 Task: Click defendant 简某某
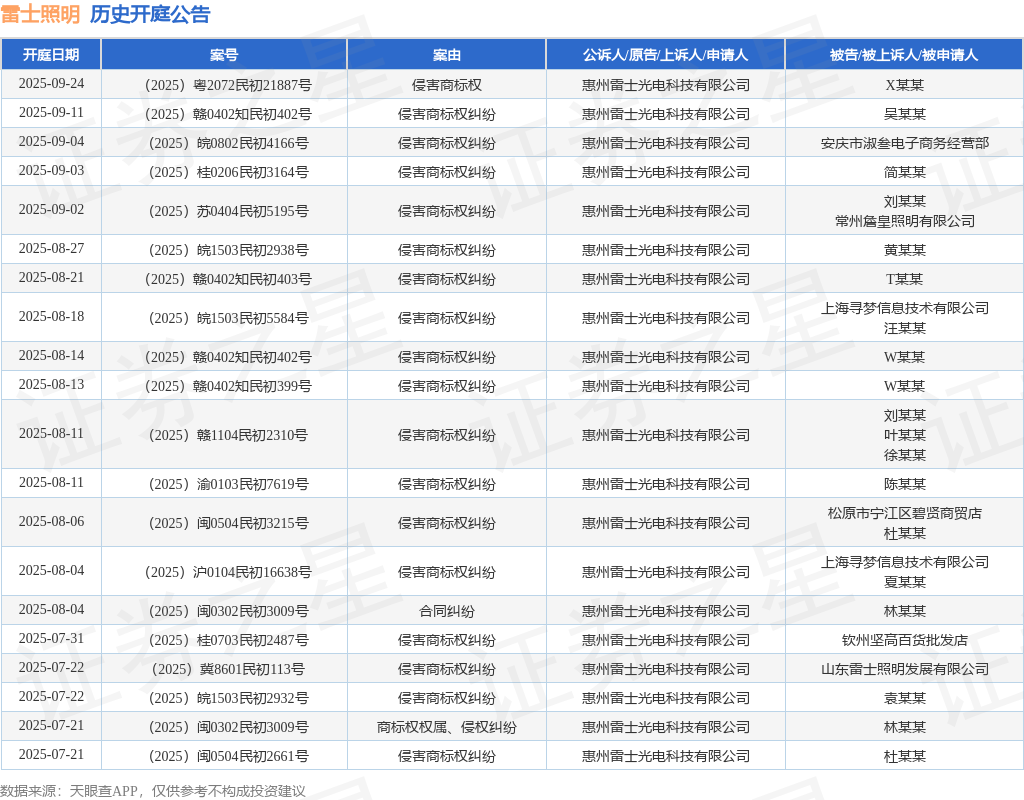904,172
